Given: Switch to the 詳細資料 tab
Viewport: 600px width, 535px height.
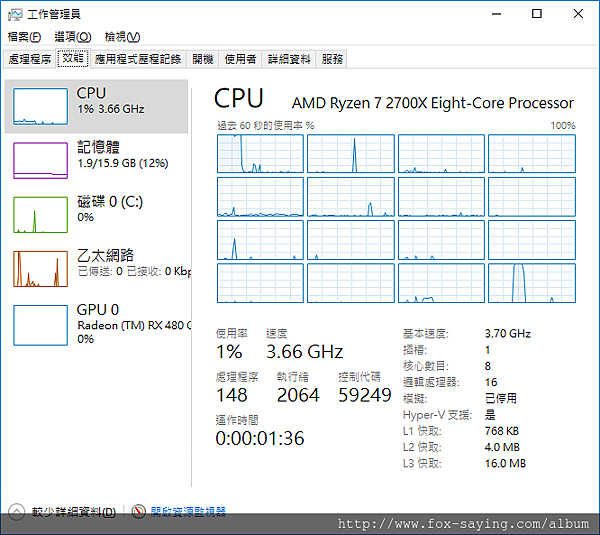Looking at the screenshot, I should 289,59.
